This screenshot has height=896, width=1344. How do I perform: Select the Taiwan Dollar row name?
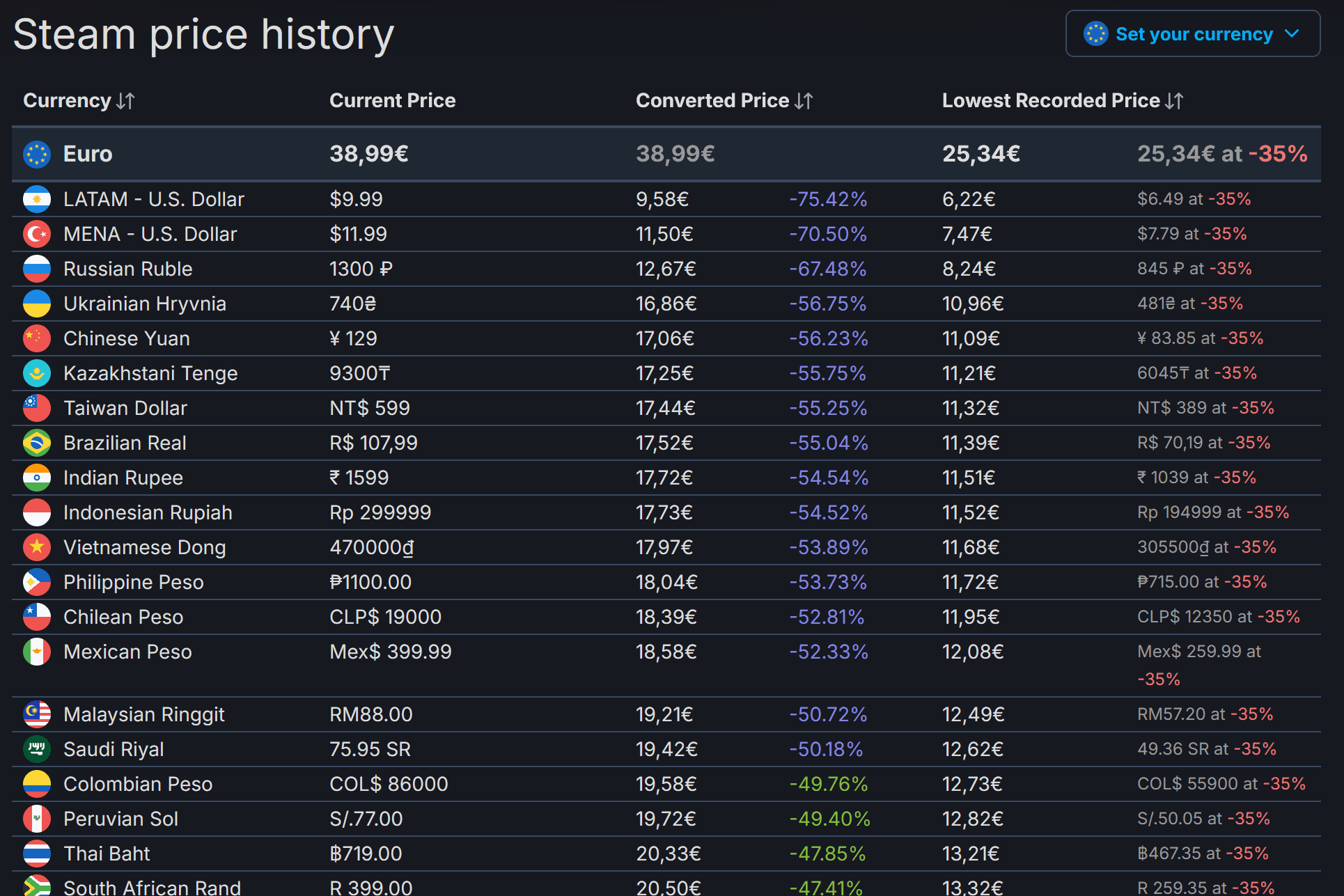(125, 408)
